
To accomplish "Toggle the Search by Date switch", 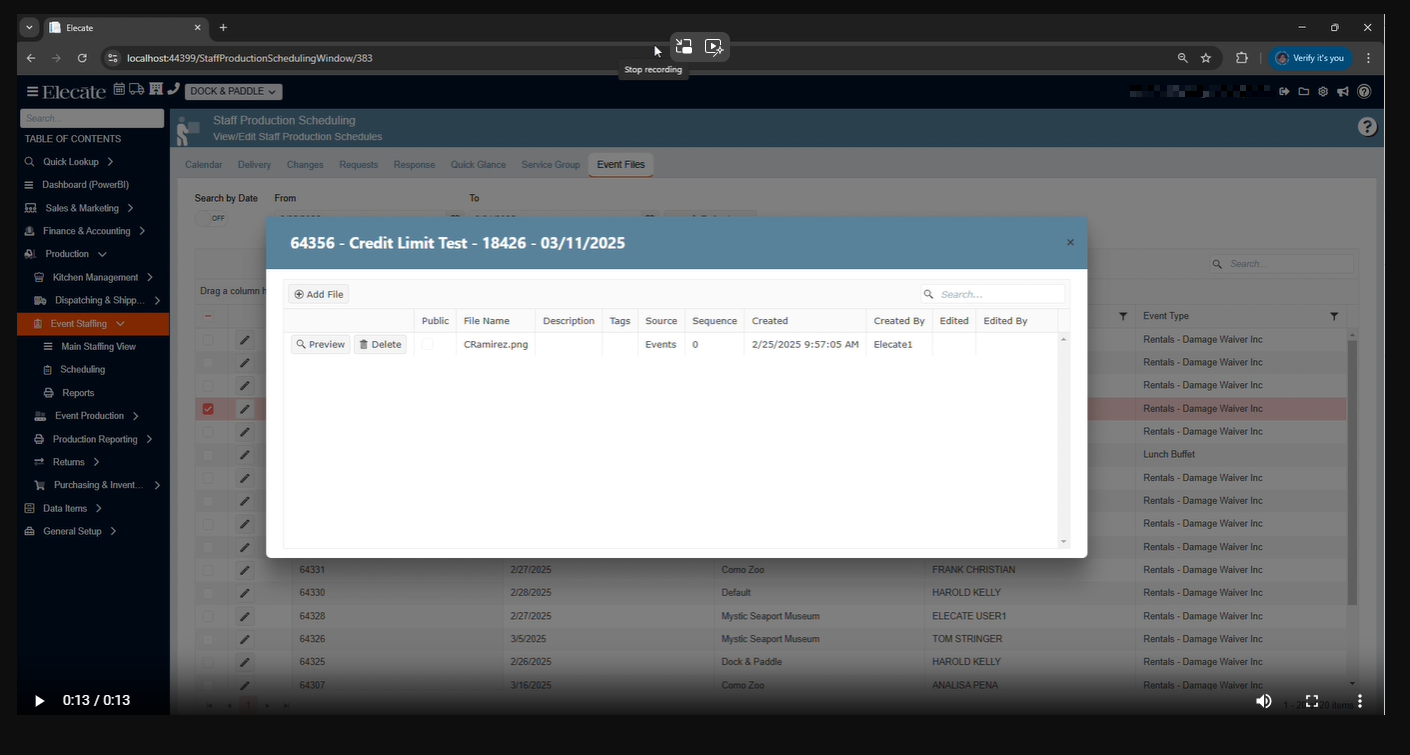I will point(211,218).
